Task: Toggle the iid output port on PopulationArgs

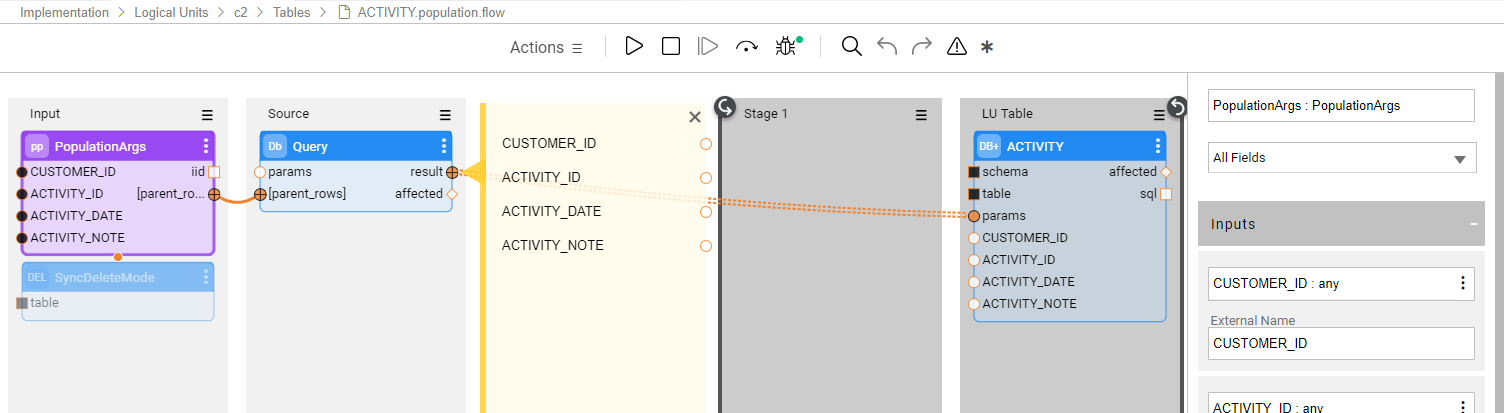Action: pos(213,172)
